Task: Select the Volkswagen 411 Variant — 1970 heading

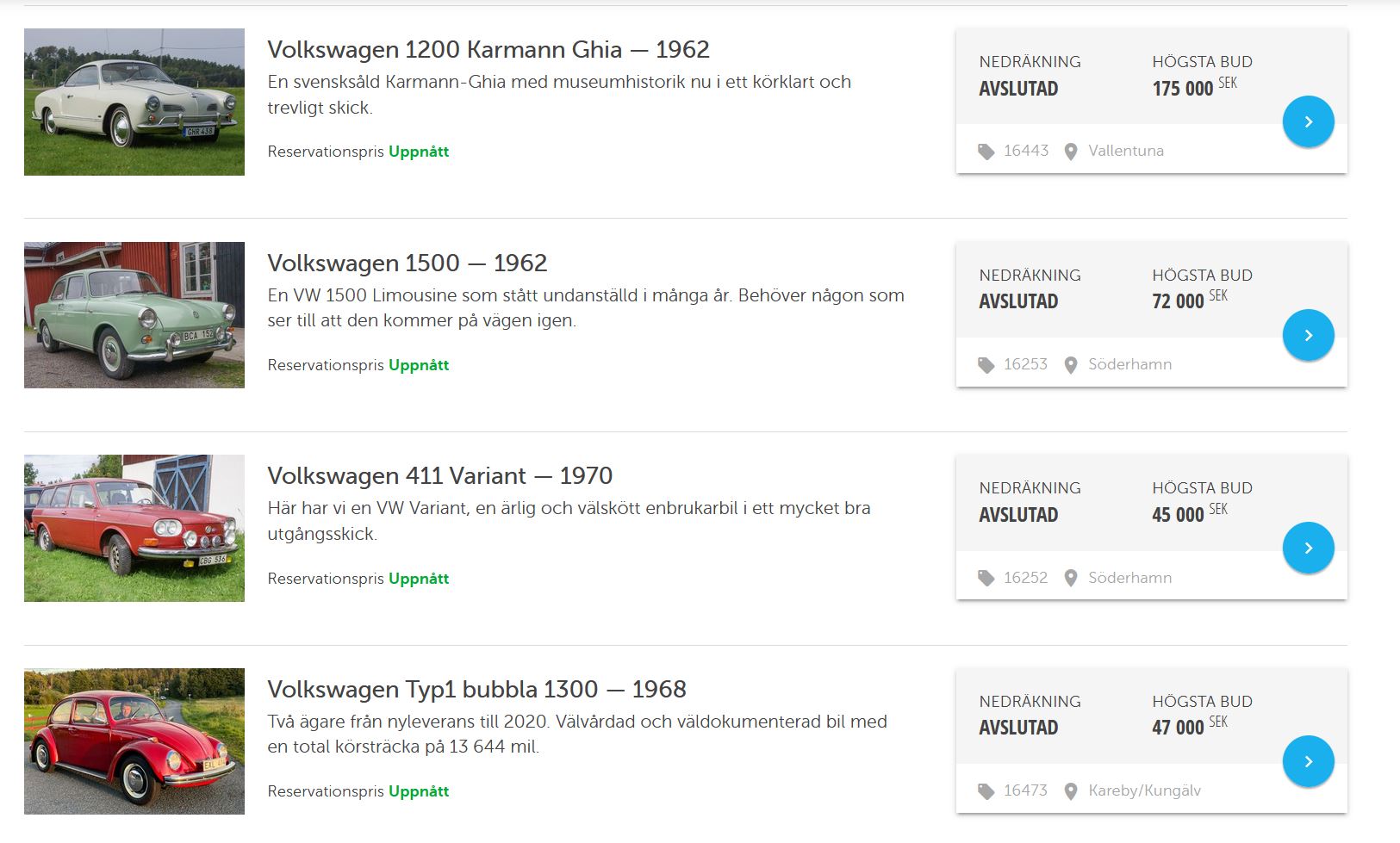Action: [x=439, y=476]
